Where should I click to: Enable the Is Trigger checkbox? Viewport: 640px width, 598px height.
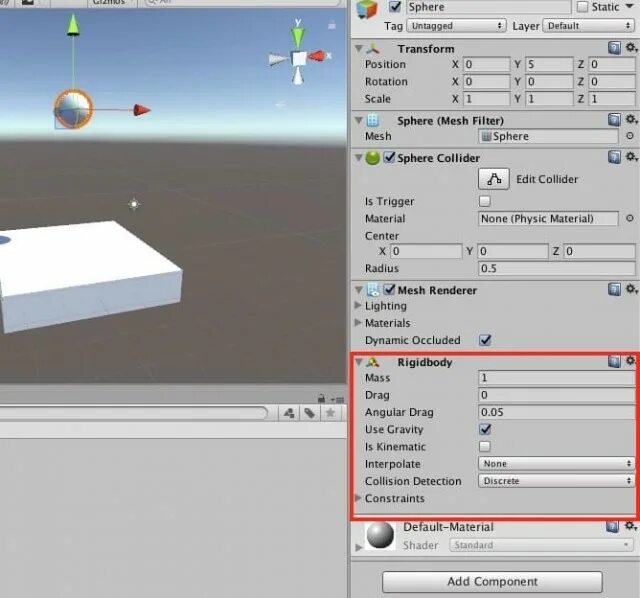click(484, 201)
